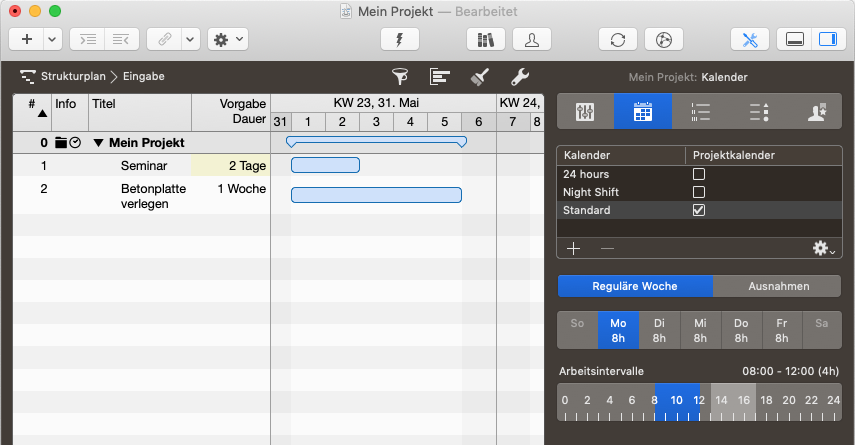The image size is (855, 445).
Task: Uncheck the Standard calendar checkbox
Action: (x=699, y=210)
